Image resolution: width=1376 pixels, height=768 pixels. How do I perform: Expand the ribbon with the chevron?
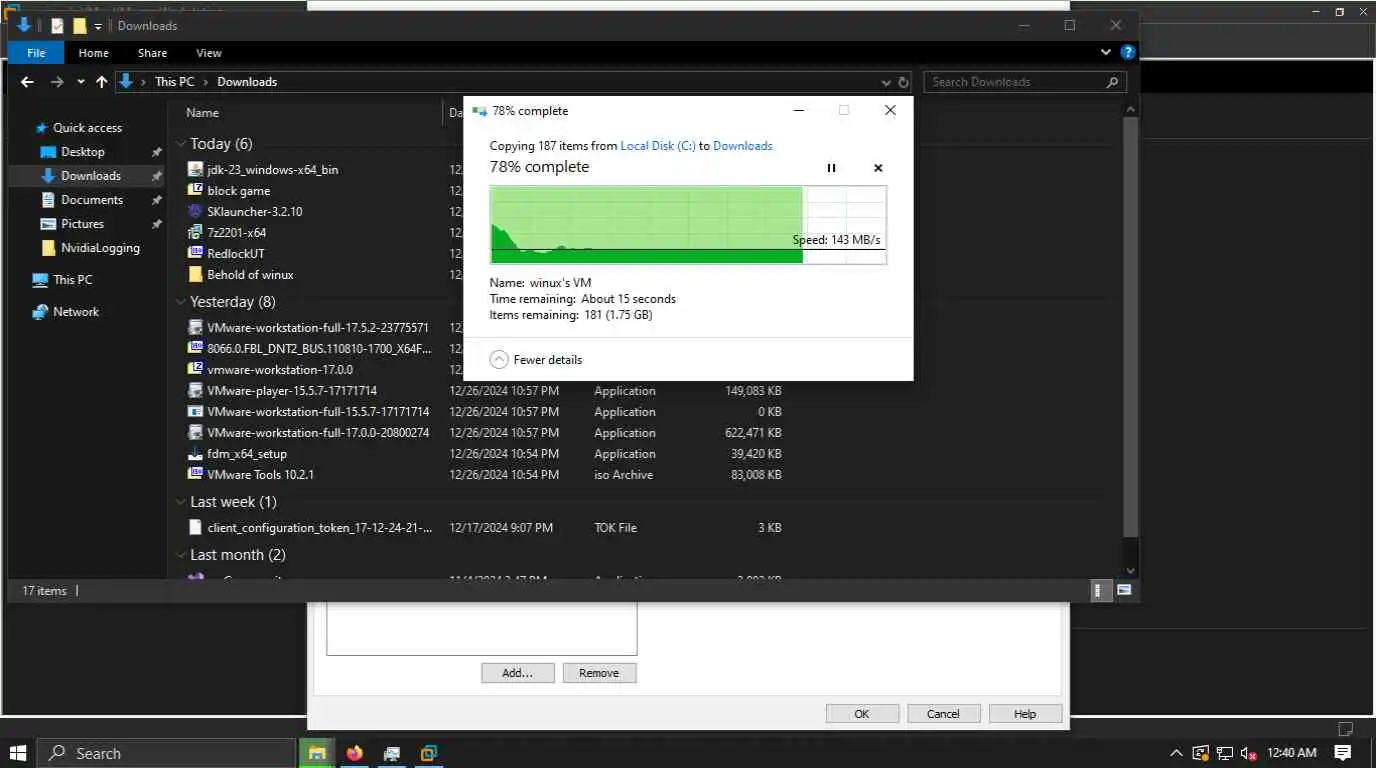pyautogui.click(x=1106, y=53)
